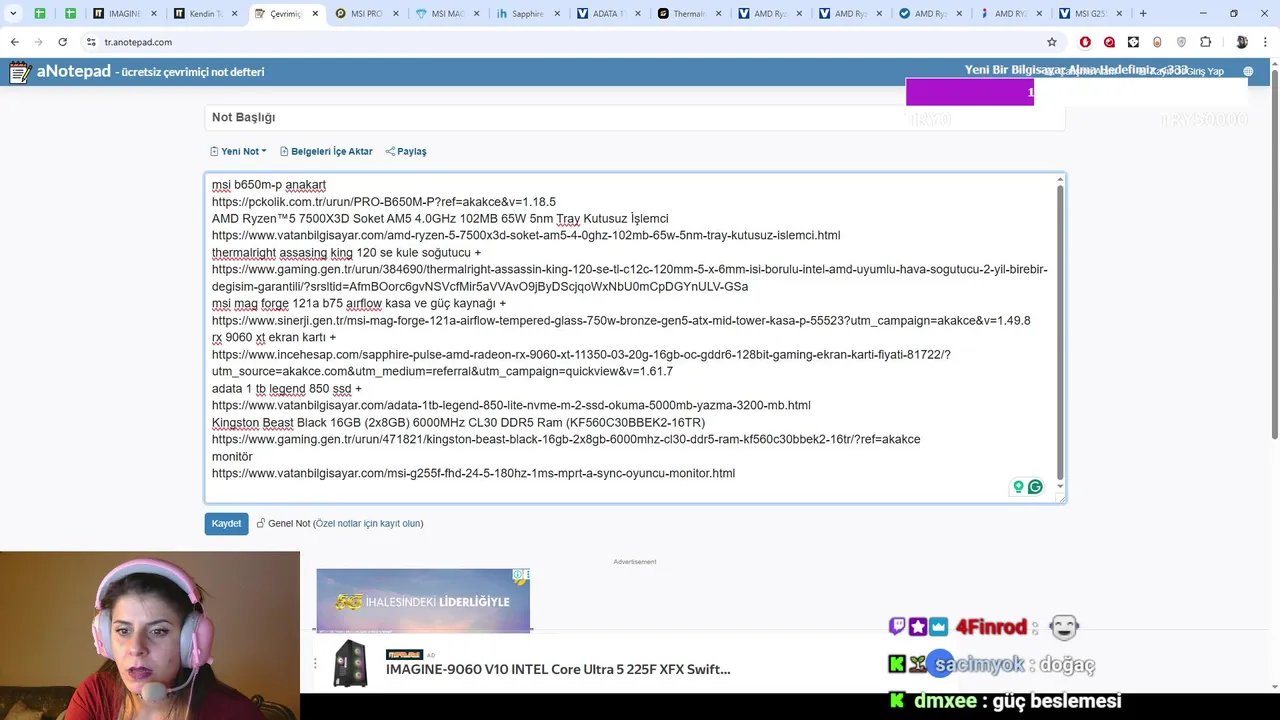Screen dimensions: 1280x720
Task: Switch to the second green spreadsheet tab
Action: [x=71, y=14]
